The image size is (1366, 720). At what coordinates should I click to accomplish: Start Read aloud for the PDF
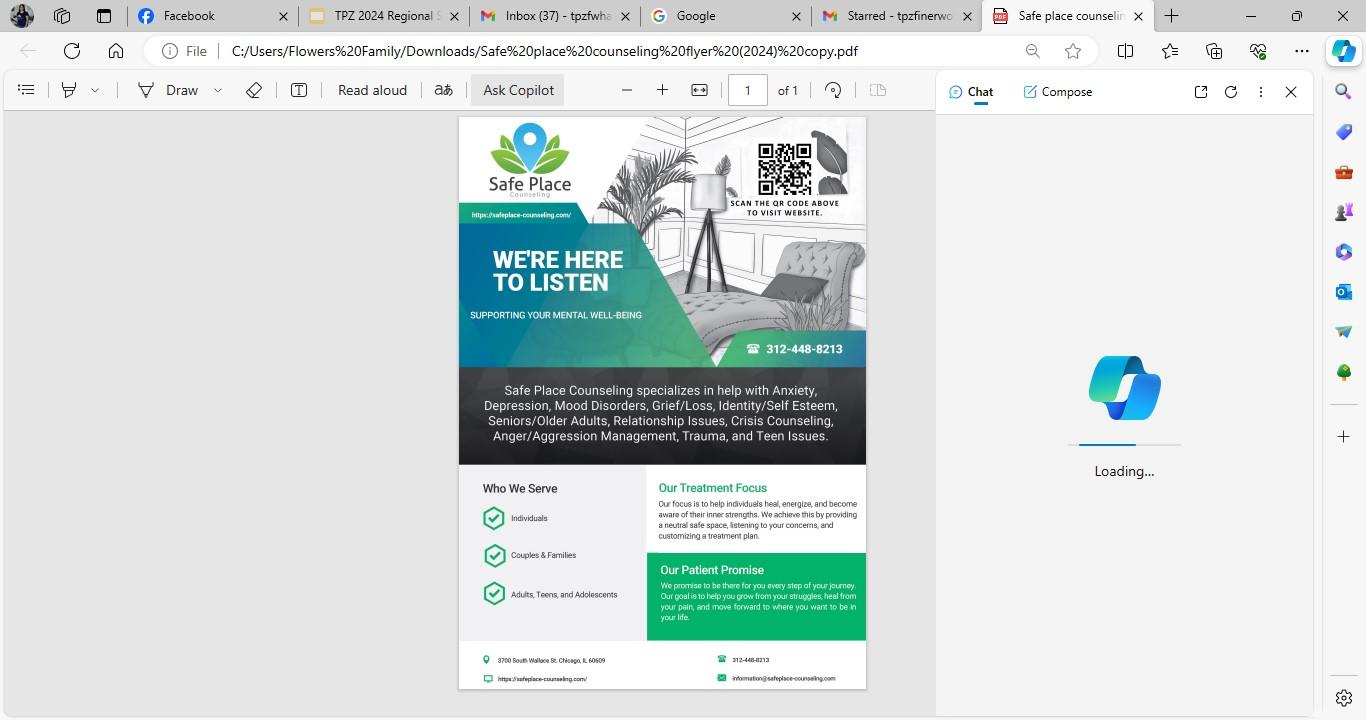click(372, 90)
